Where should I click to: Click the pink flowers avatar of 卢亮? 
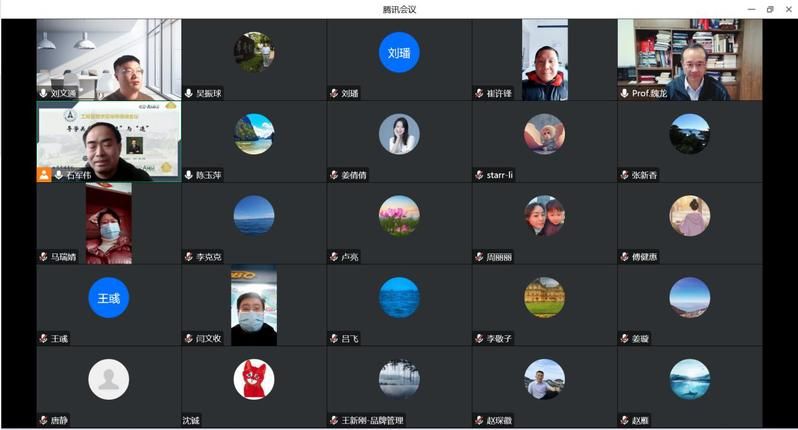point(399,216)
